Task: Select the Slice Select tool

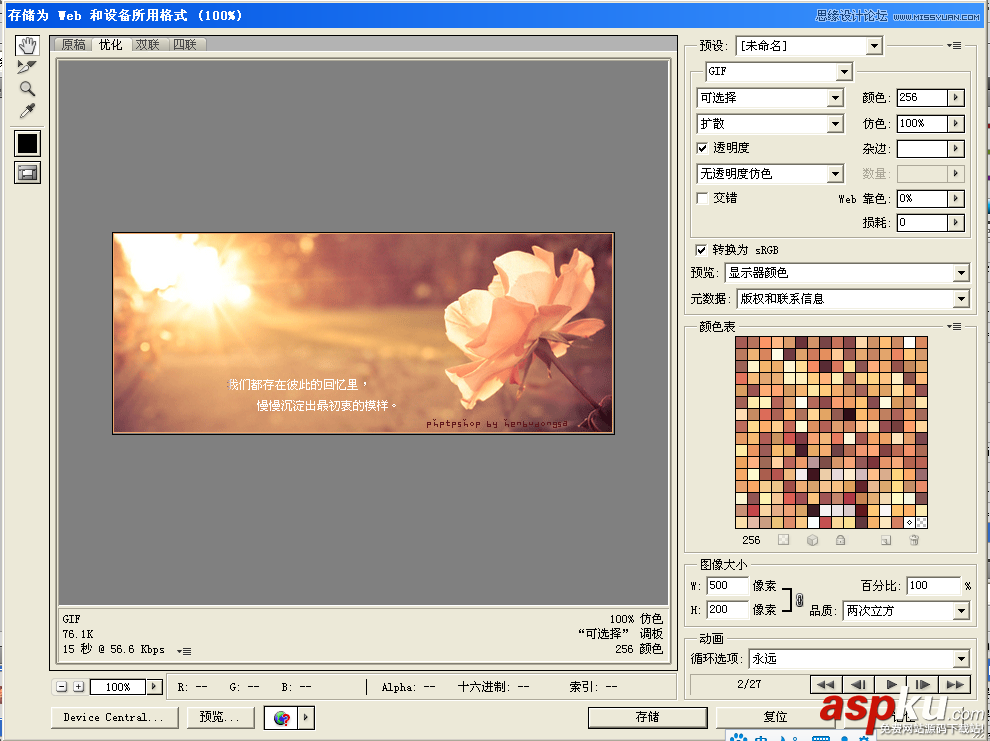Action: pyautogui.click(x=27, y=66)
